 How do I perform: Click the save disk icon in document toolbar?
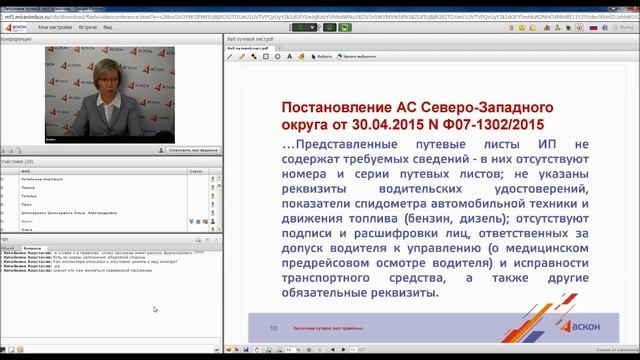click(x=246, y=350)
